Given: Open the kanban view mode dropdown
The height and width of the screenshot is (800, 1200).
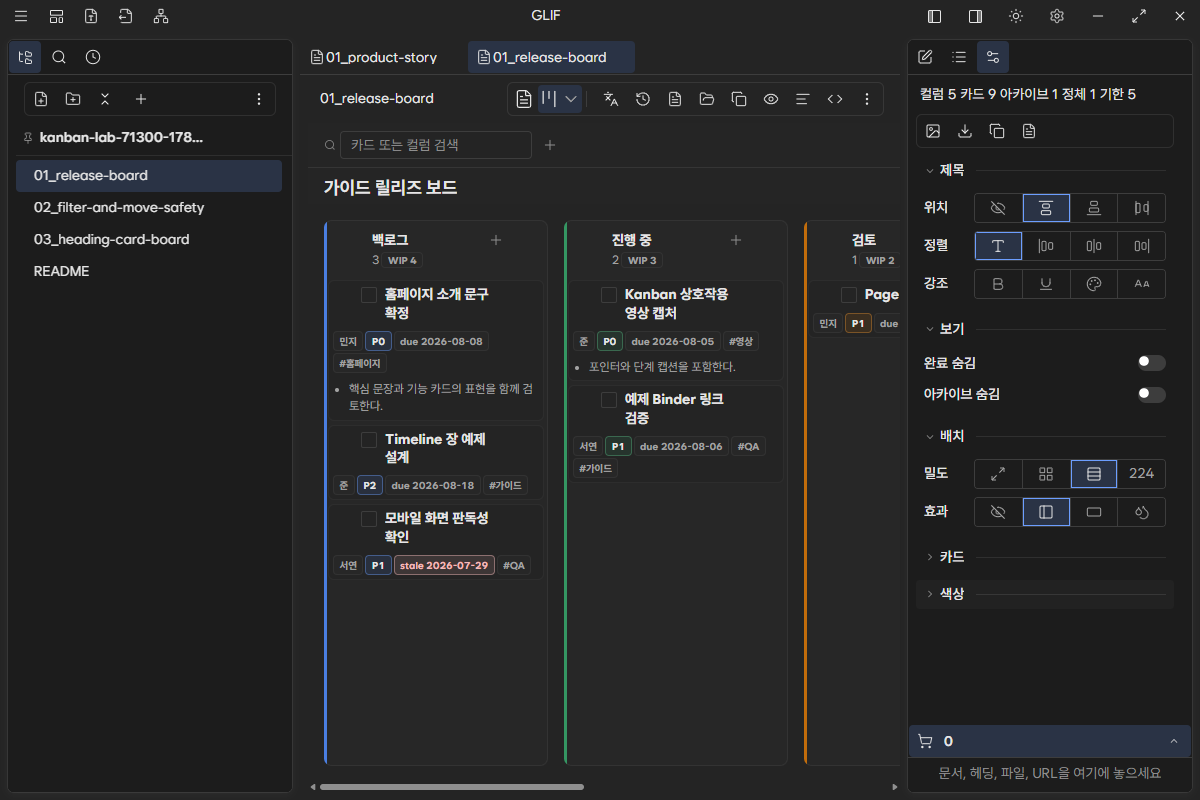Looking at the screenshot, I should tap(571, 99).
